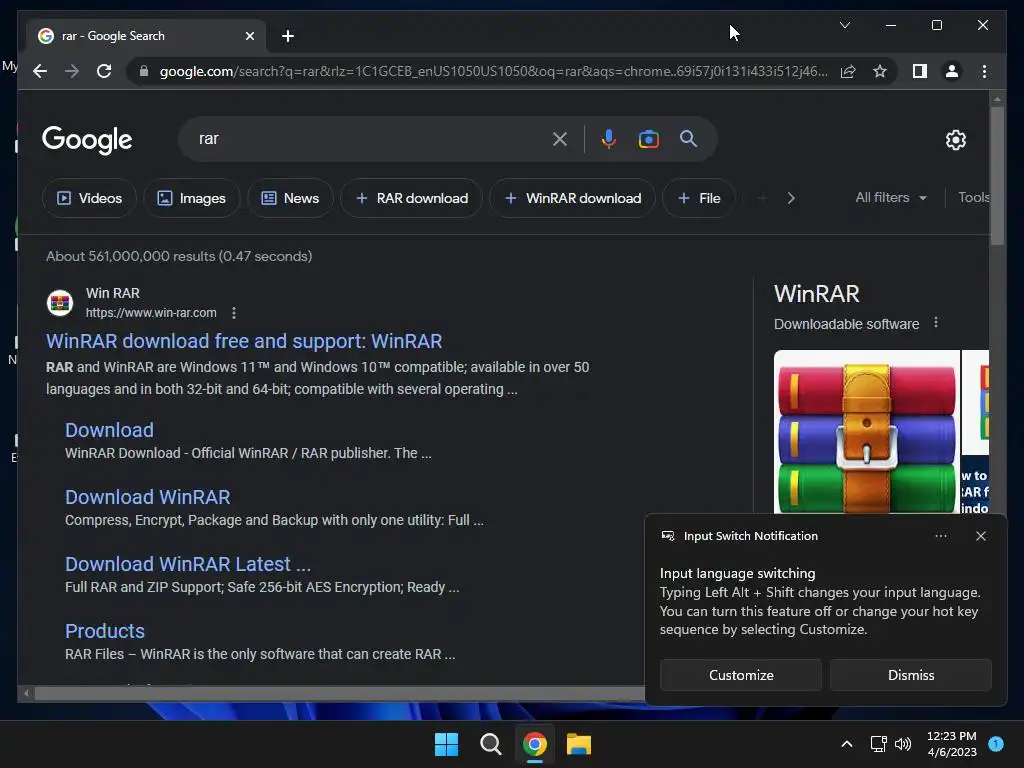This screenshot has width=1024, height=768.
Task: Click Chrome's forward navigation arrow
Action: click(72, 71)
